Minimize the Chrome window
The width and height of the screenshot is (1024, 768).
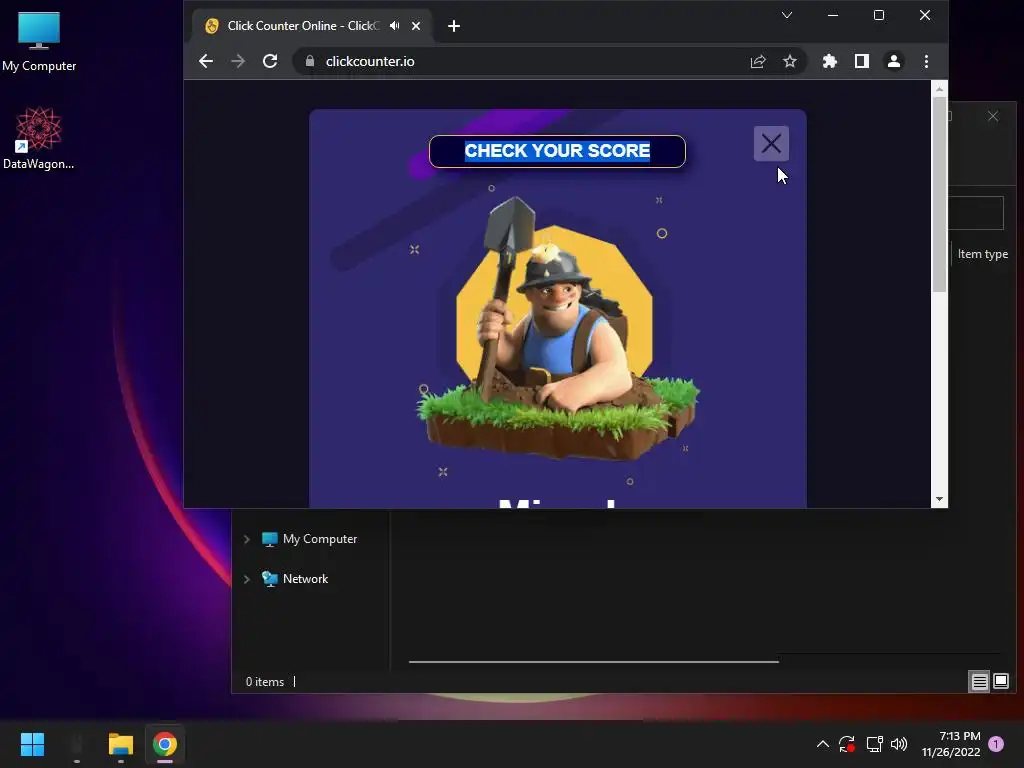[x=833, y=15]
